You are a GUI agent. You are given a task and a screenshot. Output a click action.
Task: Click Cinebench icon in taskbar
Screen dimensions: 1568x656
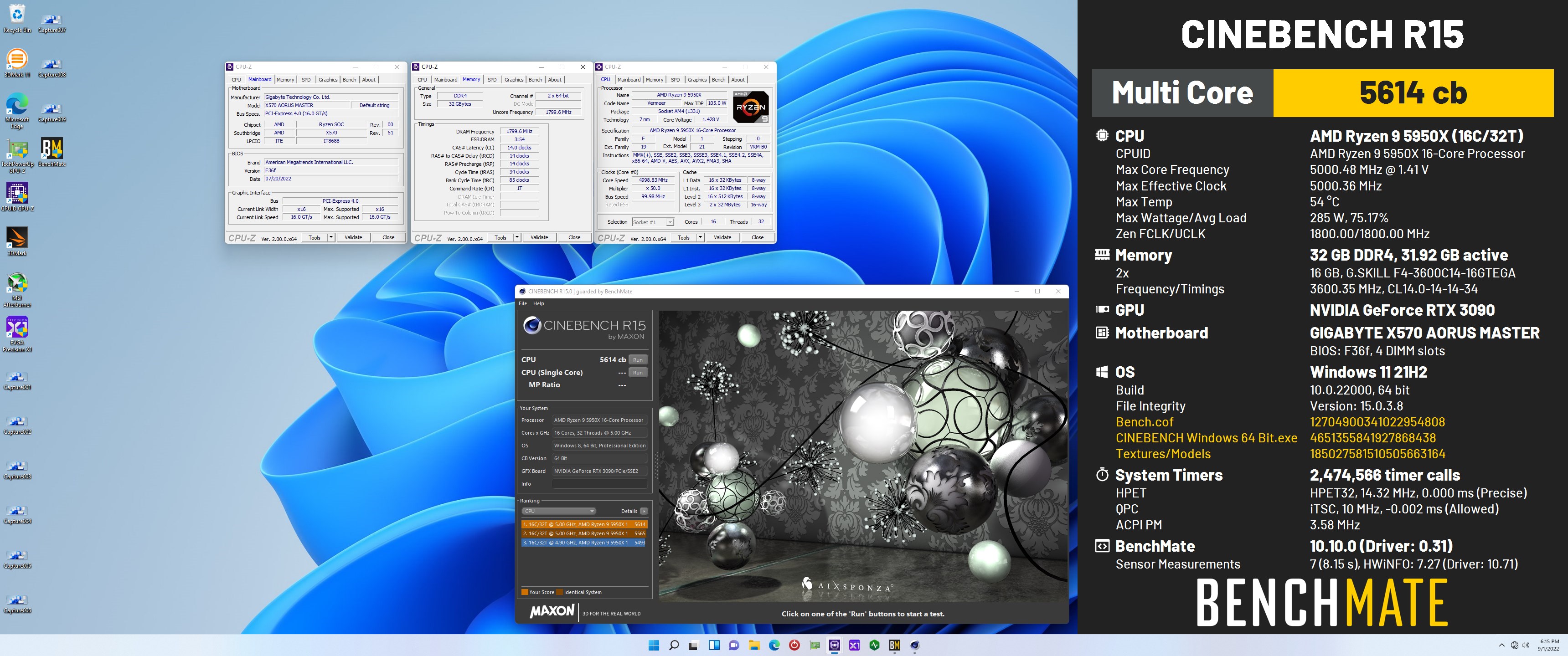tap(914, 645)
